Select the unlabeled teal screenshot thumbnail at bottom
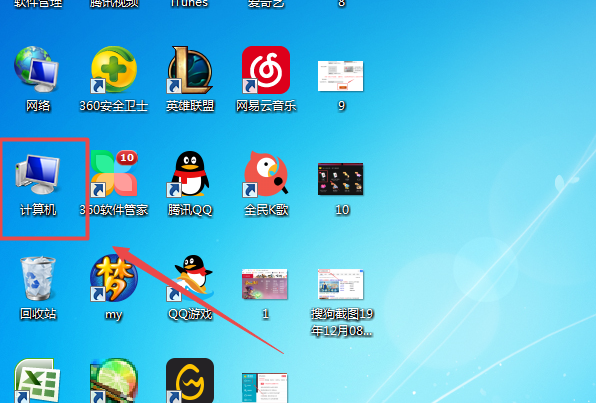Viewport: 596px width, 403px height. click(265, 388)
